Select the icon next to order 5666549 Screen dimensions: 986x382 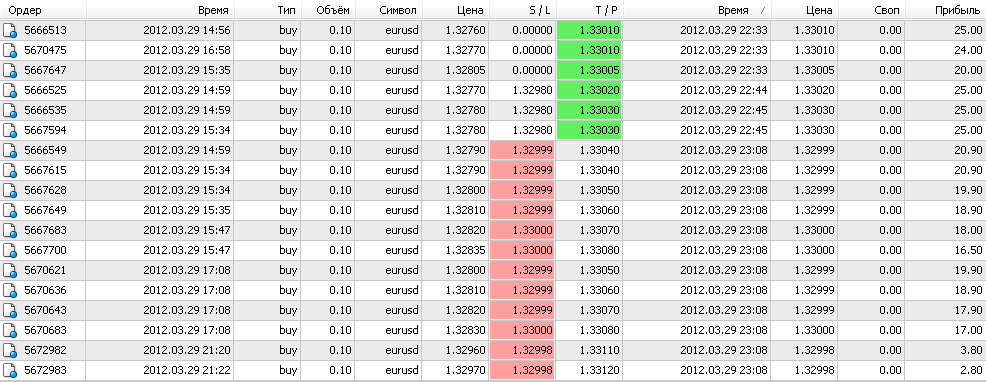(x=9, y=151)
